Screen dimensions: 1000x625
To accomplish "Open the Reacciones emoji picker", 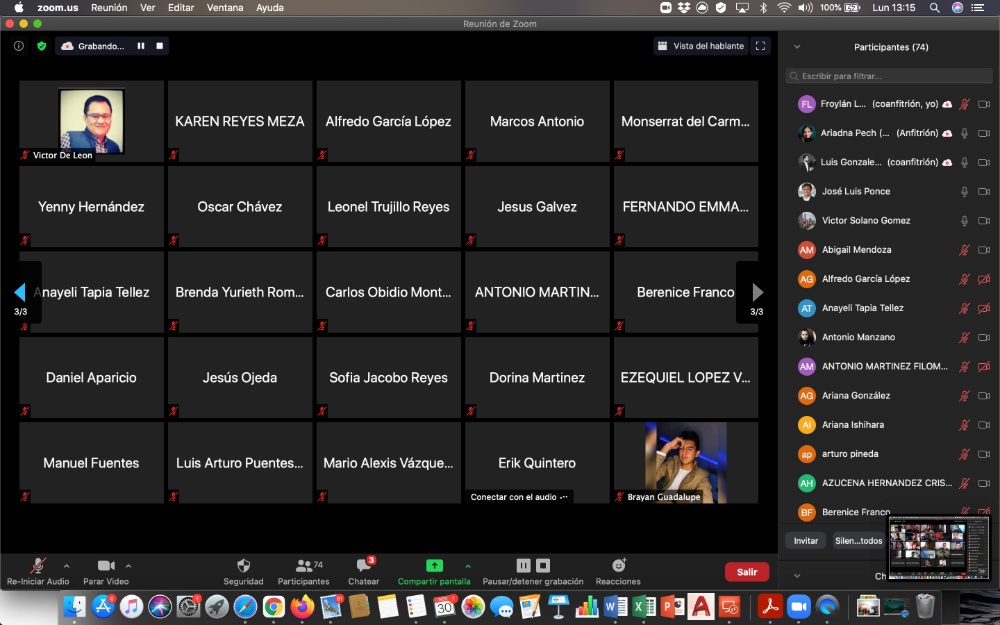I will click(618, 570).
